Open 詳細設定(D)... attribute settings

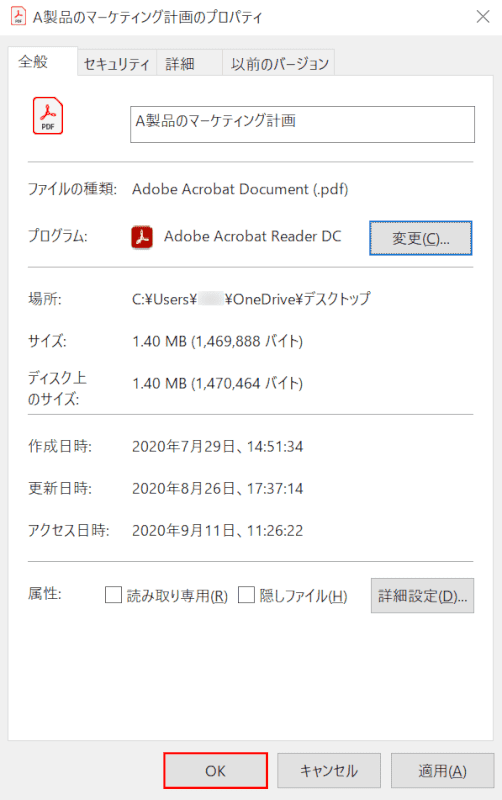click(x=422, y=595)
